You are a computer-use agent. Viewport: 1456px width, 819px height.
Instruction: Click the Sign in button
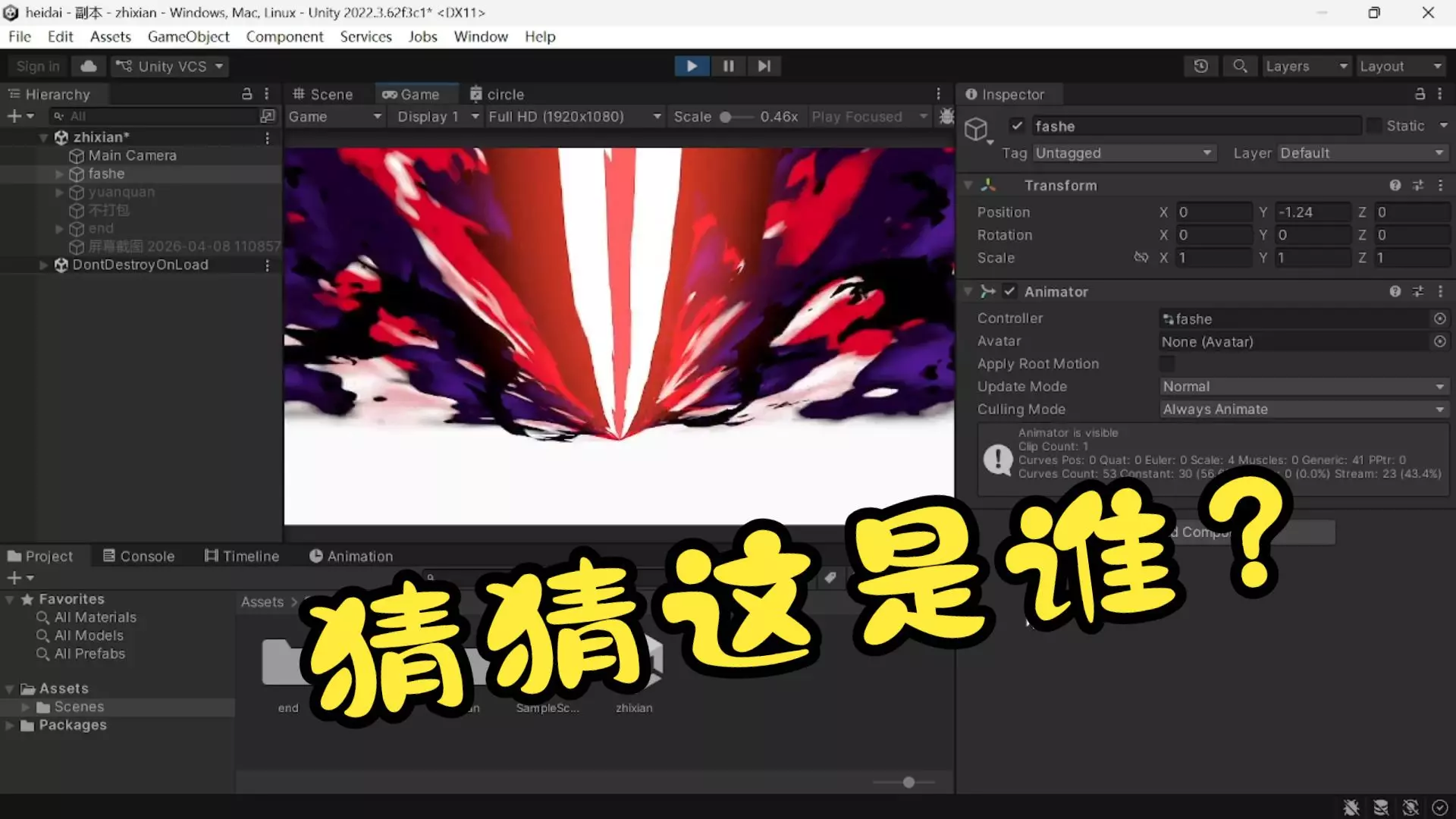coord(38,66)
